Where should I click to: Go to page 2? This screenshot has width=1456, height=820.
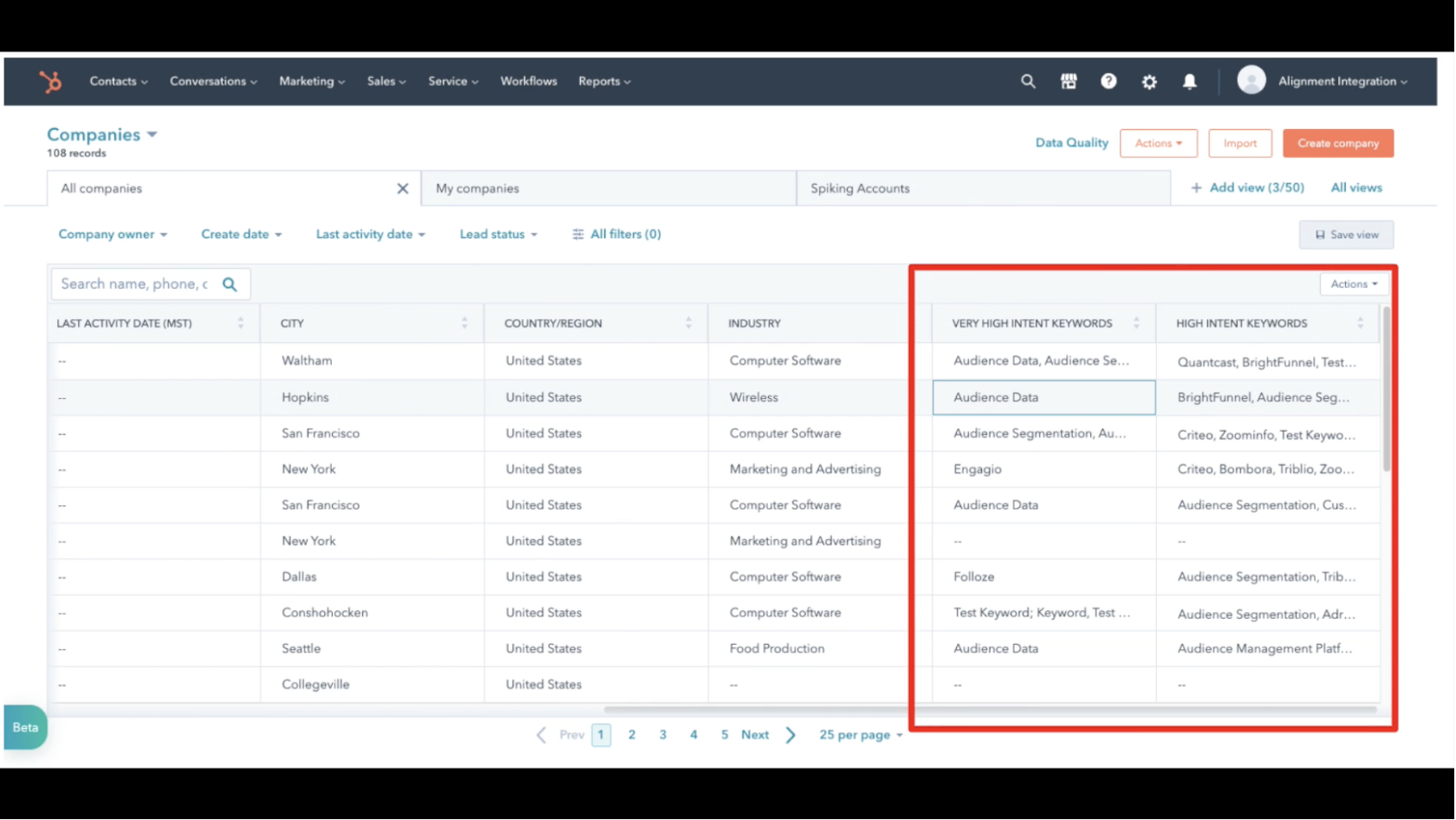coord(633,736)
